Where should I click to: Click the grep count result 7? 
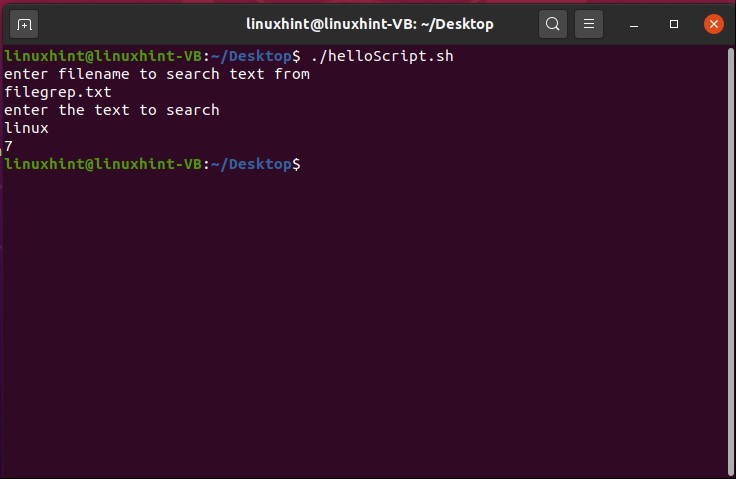(x=9, y=146)
